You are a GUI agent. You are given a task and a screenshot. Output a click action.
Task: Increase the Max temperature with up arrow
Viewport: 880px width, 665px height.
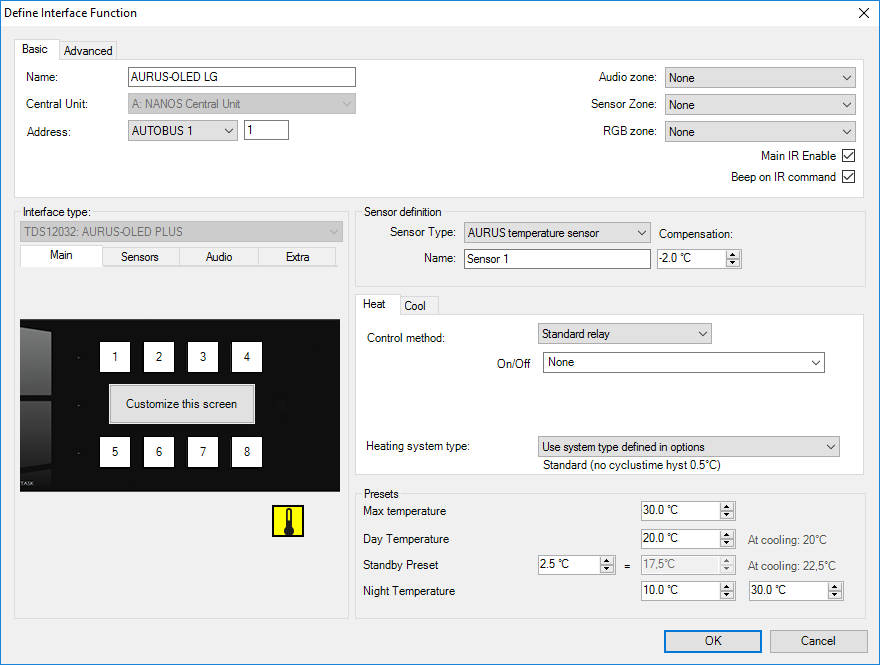tap(727, 507)
